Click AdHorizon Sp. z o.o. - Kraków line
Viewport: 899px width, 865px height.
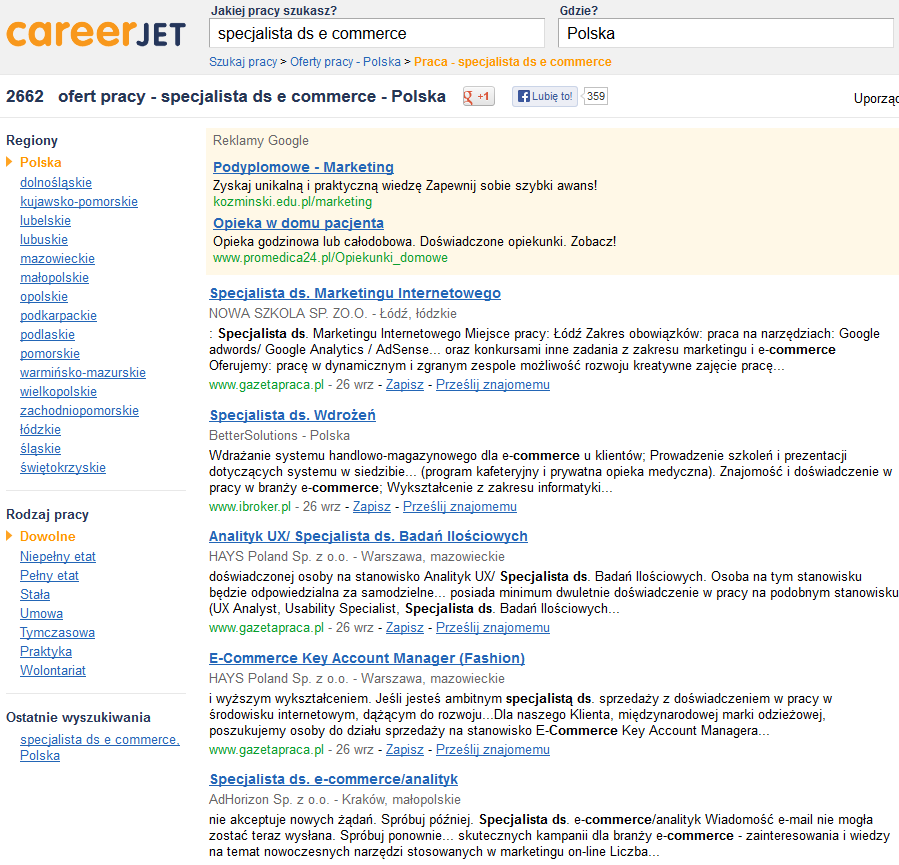pyautogui.click(x=335, y=800)
